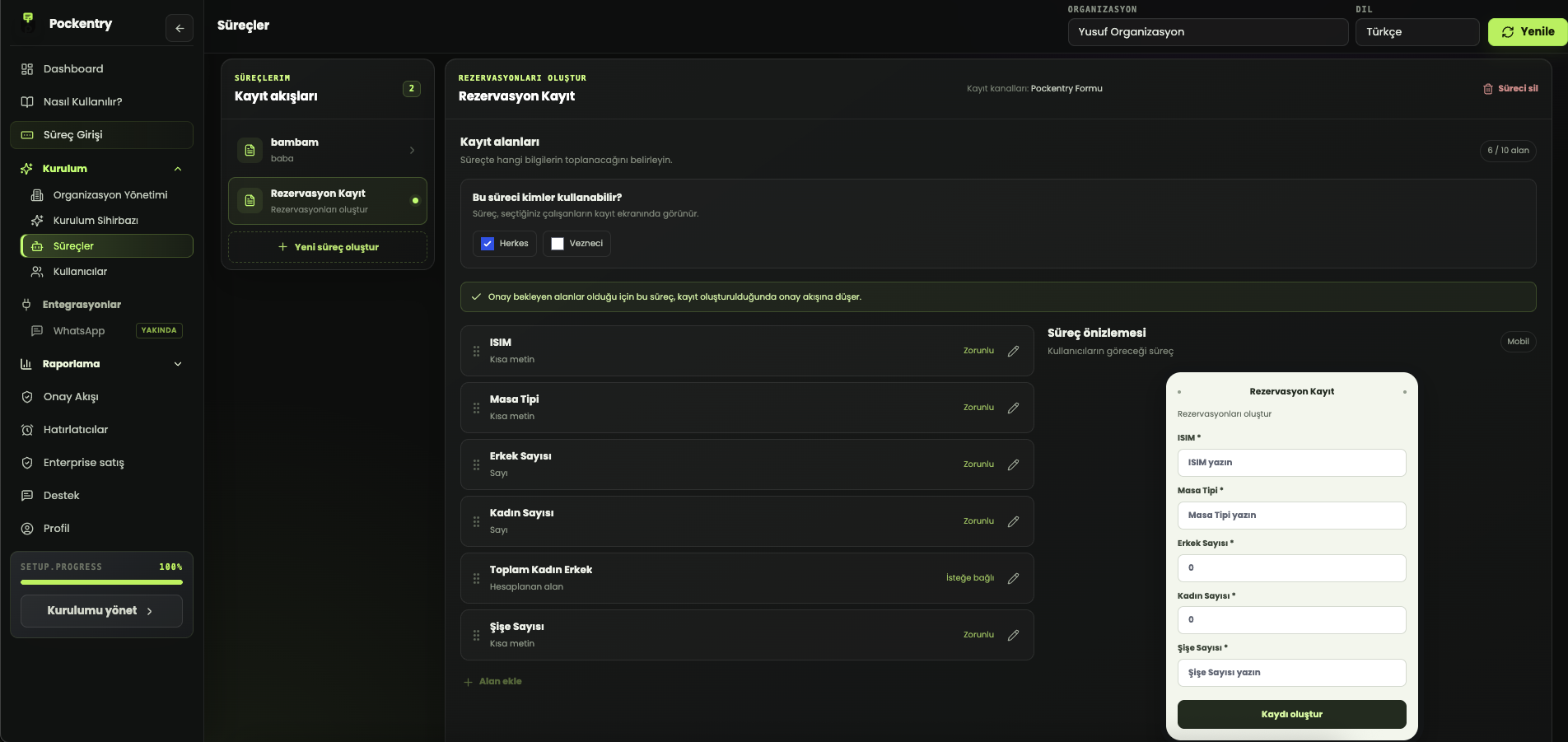Image resolution: width=1568 pixels, height=742 pixels.
Task: Open Kullanıcılar page
Action: pyautogui.click(x=106, y=272)
